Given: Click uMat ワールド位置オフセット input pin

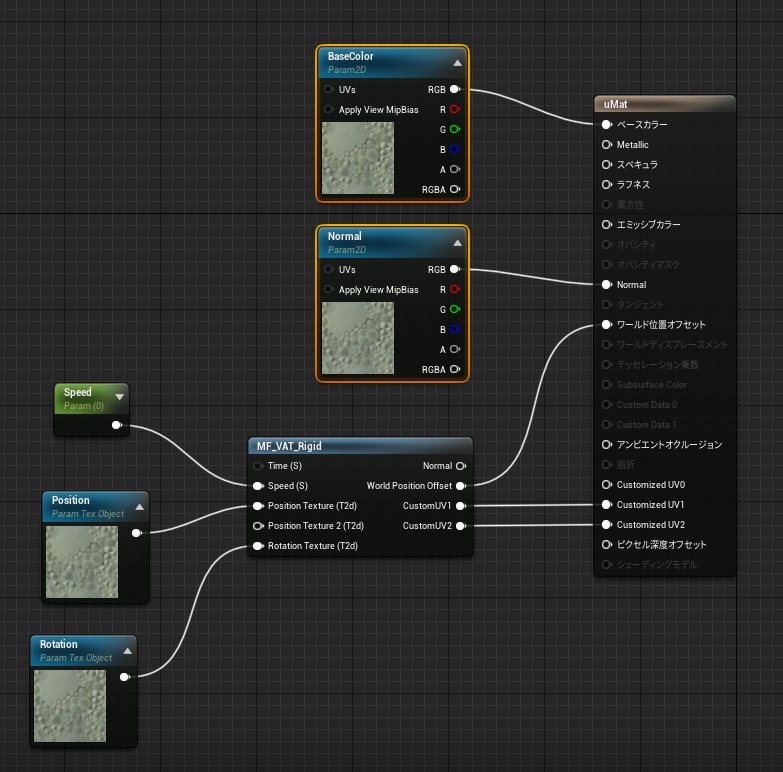Looking at the screenshot, I should point(607,325).
